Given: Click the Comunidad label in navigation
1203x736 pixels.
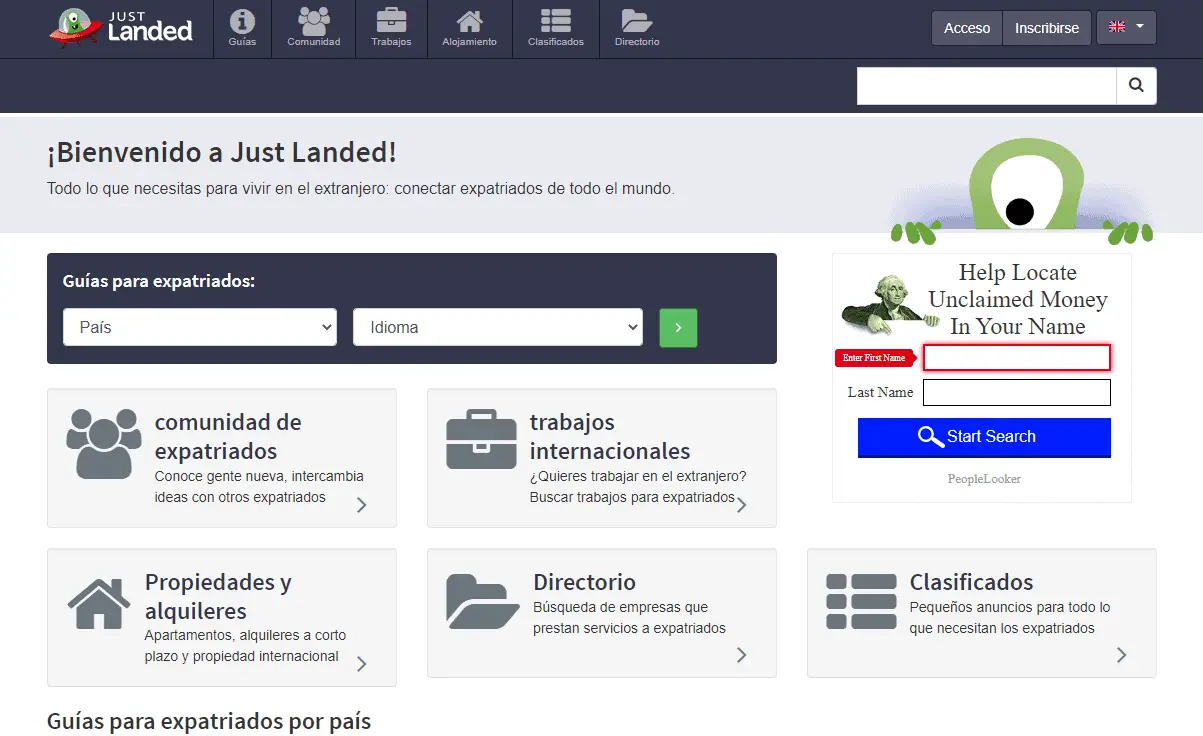Looking at the screenshot, I should (314, 42).
